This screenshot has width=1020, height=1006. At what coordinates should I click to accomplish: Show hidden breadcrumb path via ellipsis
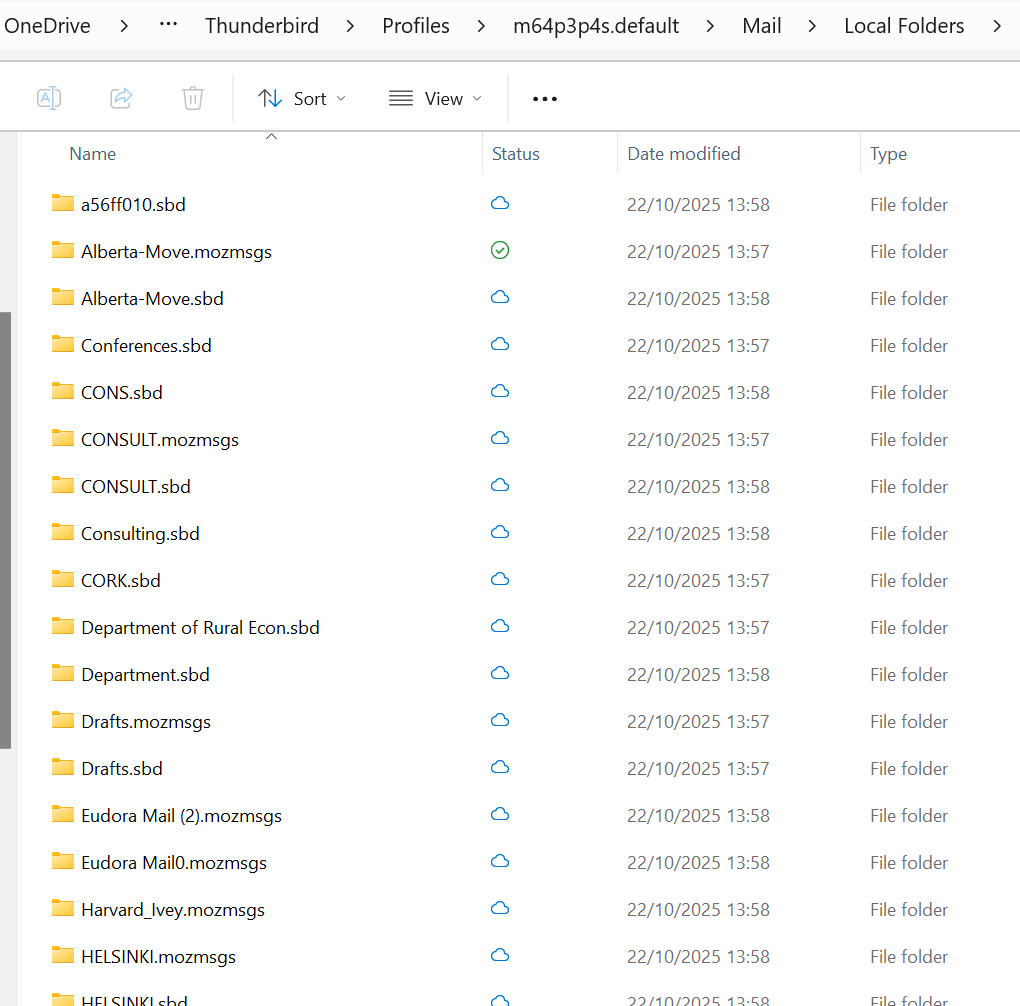pos(169,26)
